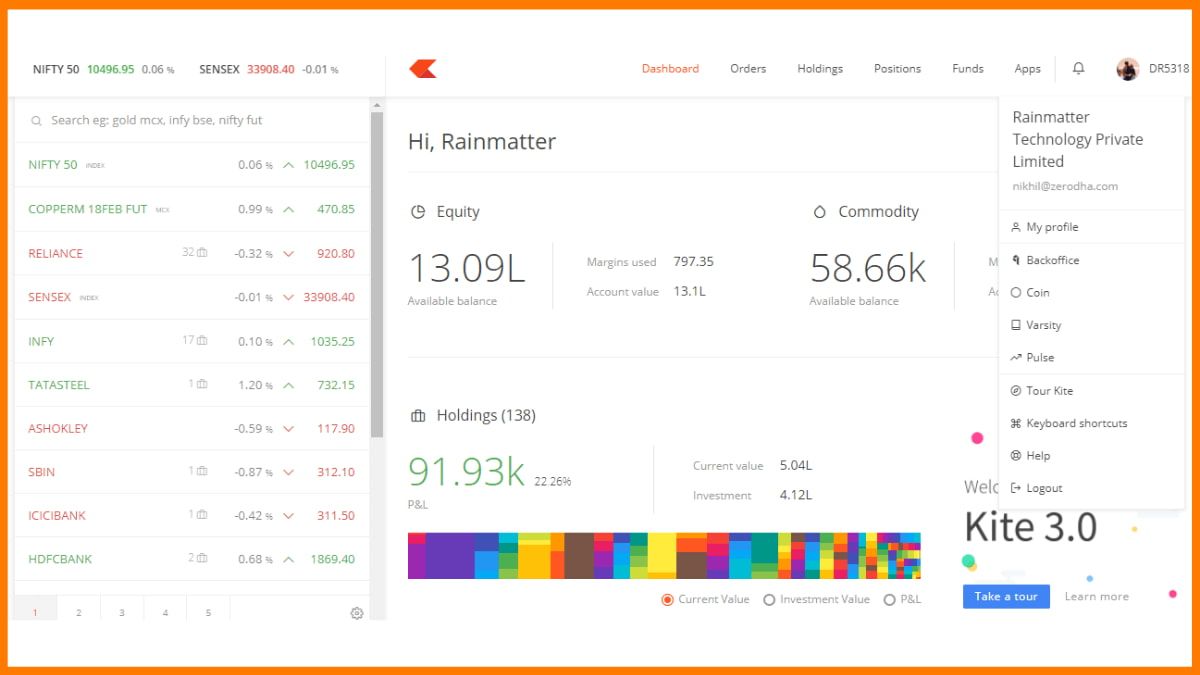Follow the Learn more link

pyautogui.click(x=1096, y=596)
